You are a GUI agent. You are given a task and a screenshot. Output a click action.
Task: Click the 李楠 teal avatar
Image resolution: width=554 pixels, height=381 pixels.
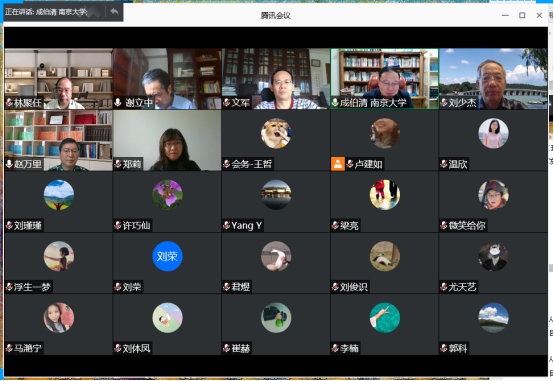tap(385, 317)
